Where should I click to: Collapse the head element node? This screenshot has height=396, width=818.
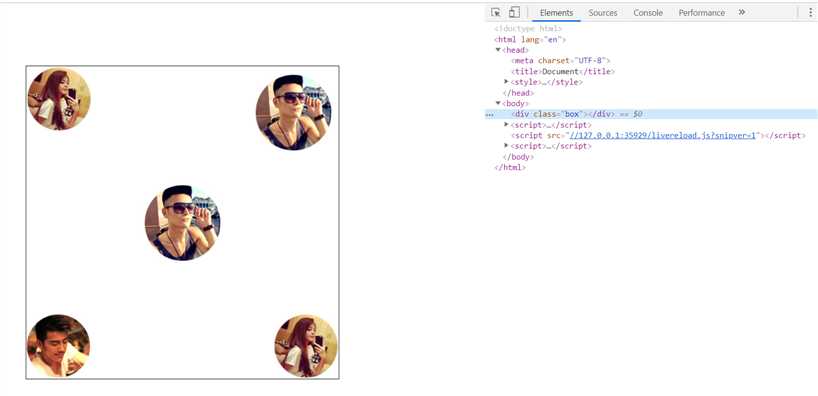click(498, 50)
